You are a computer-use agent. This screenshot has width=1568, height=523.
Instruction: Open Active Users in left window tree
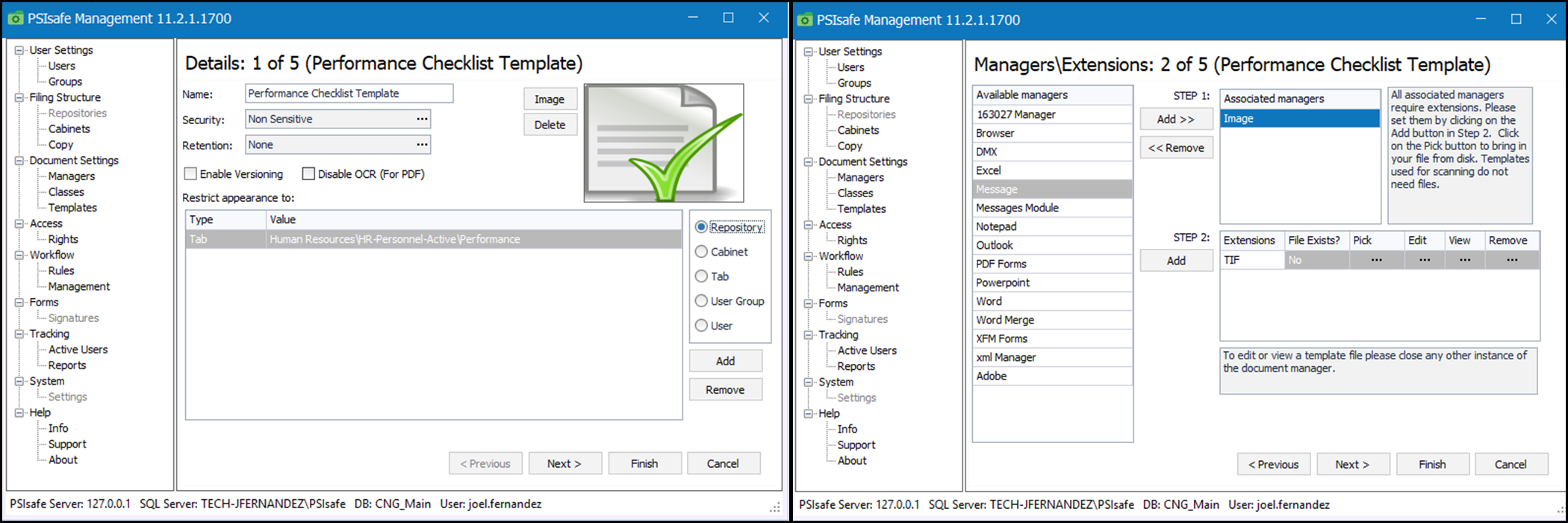(x=78, y=350)
